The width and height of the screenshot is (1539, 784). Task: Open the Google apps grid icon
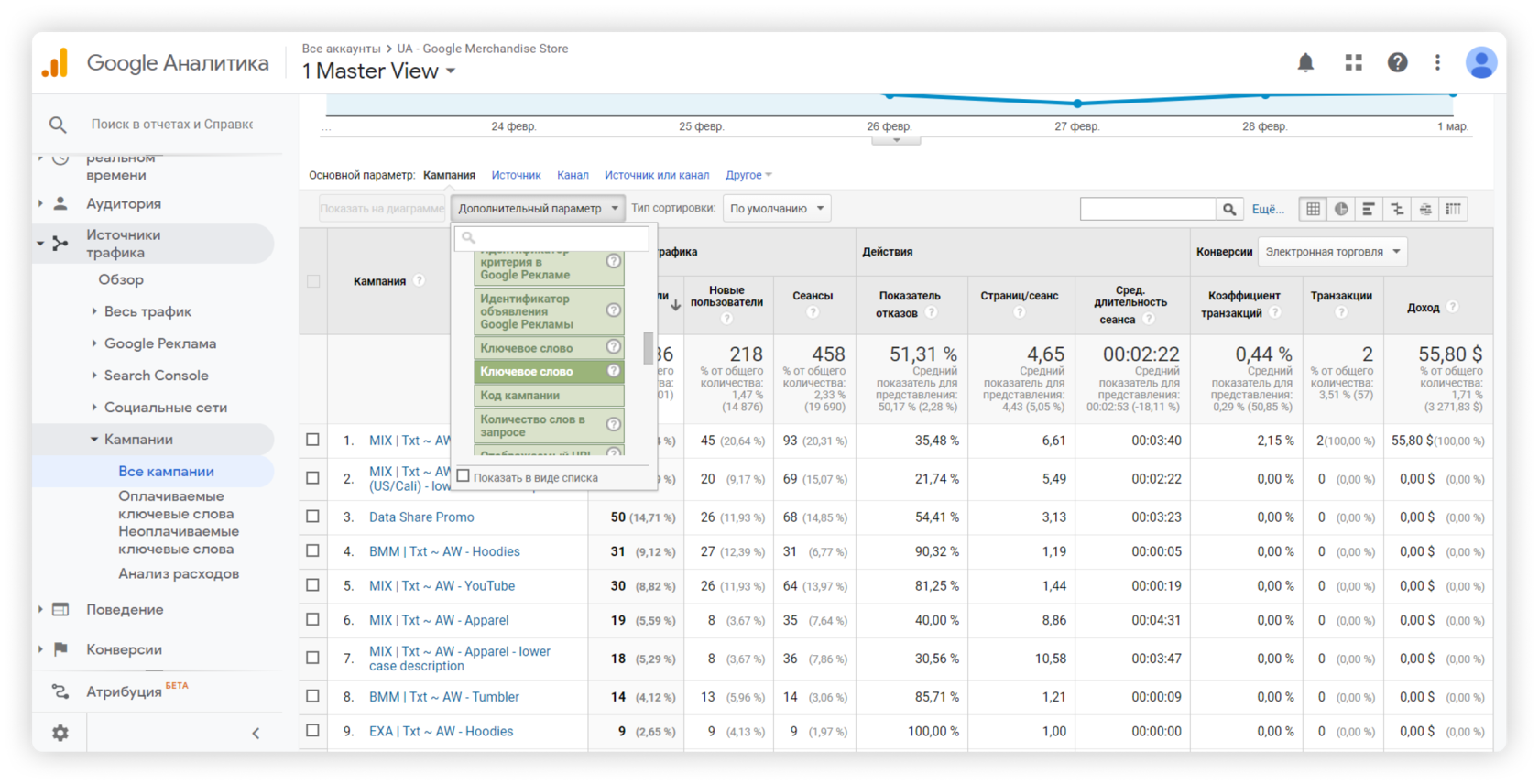tap(1353, 62)
